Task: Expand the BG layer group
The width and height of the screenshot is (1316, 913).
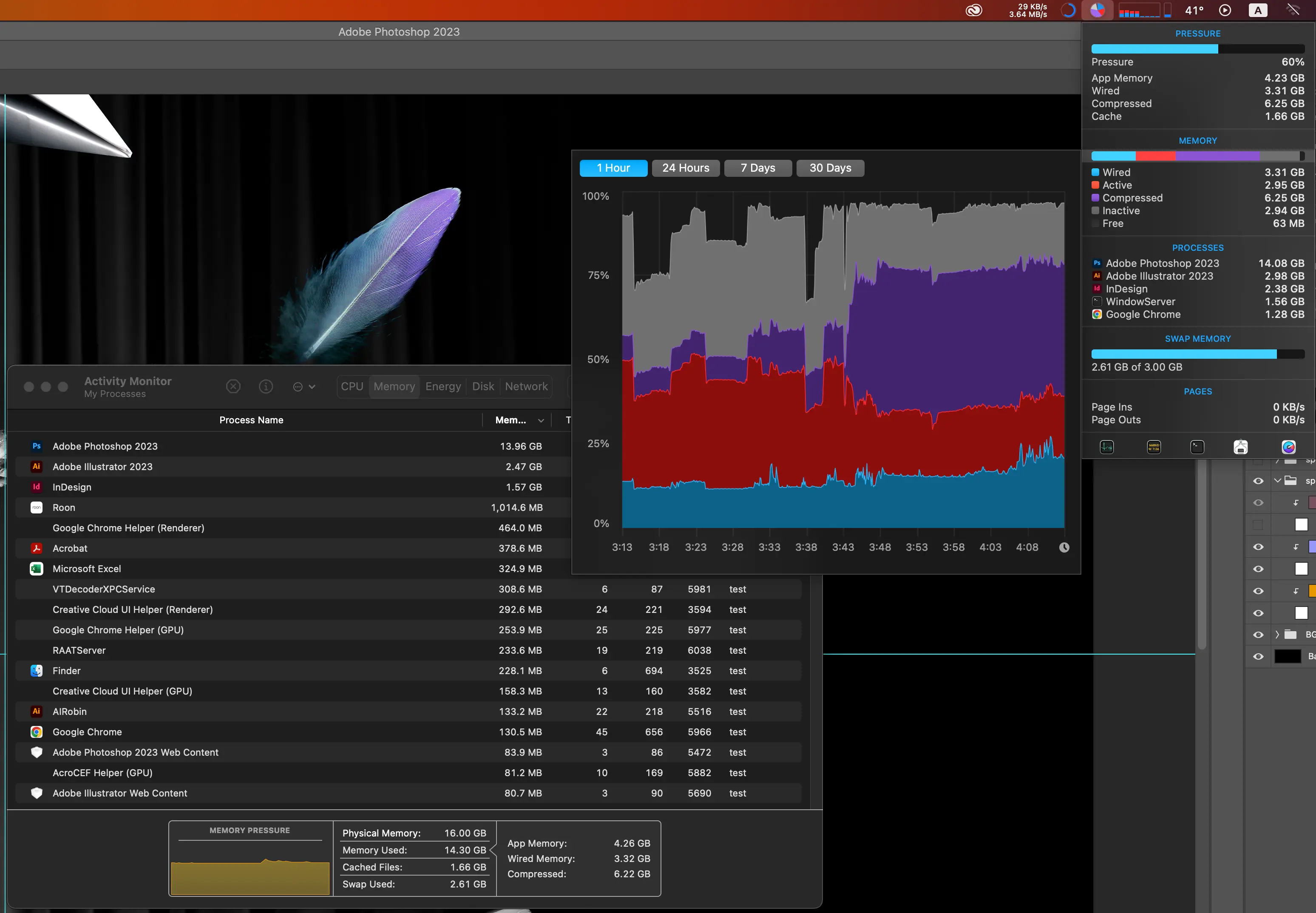Action: (1277, 635)
